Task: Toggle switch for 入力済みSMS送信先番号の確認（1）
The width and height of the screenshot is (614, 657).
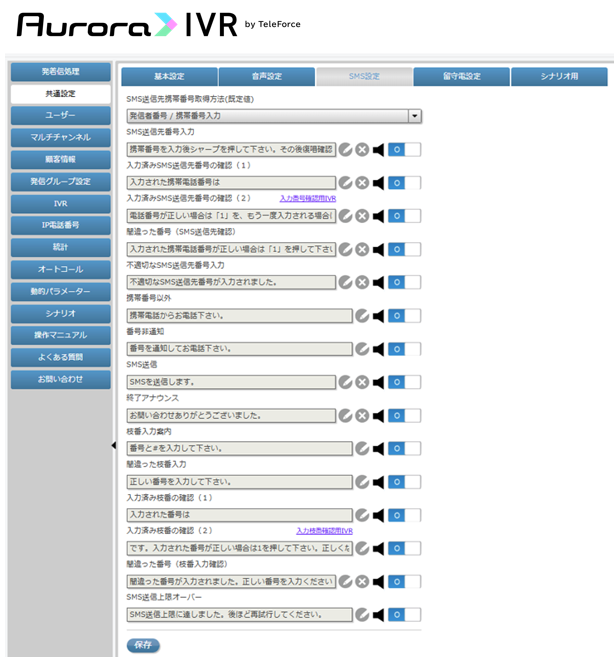Action: 404,183
